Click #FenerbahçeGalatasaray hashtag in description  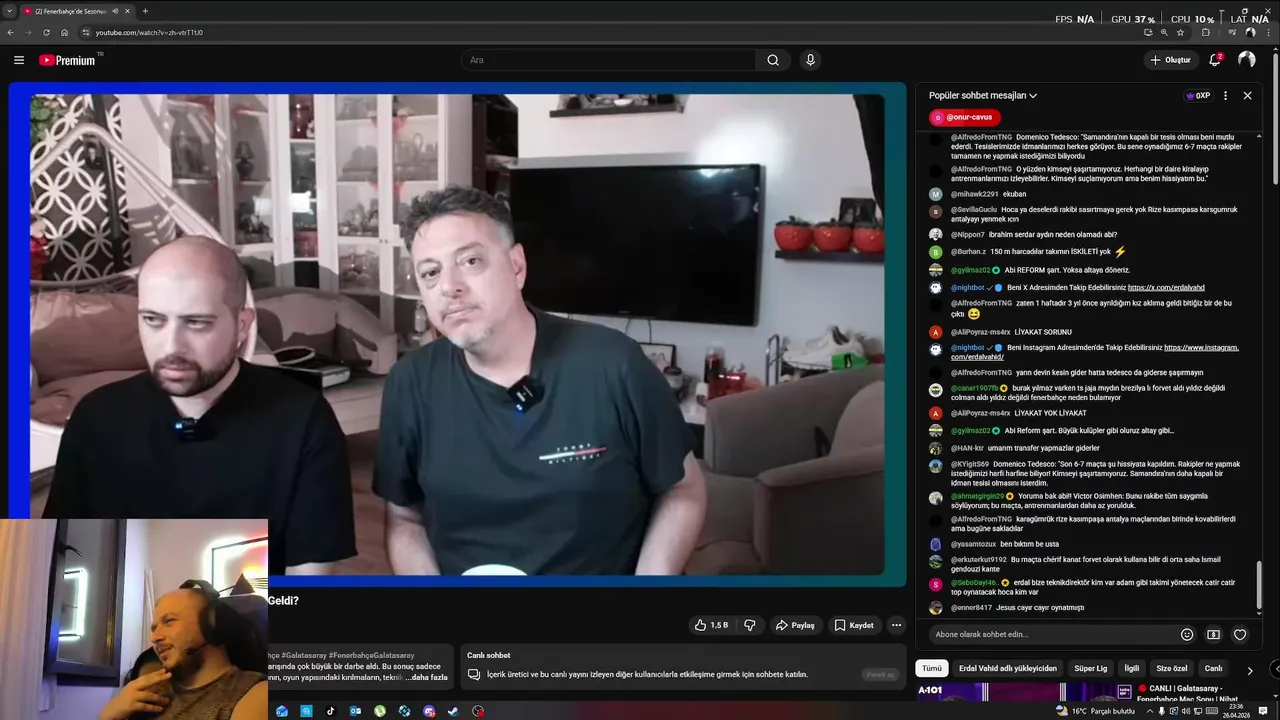pyautogui.click(x=371, y=655)
